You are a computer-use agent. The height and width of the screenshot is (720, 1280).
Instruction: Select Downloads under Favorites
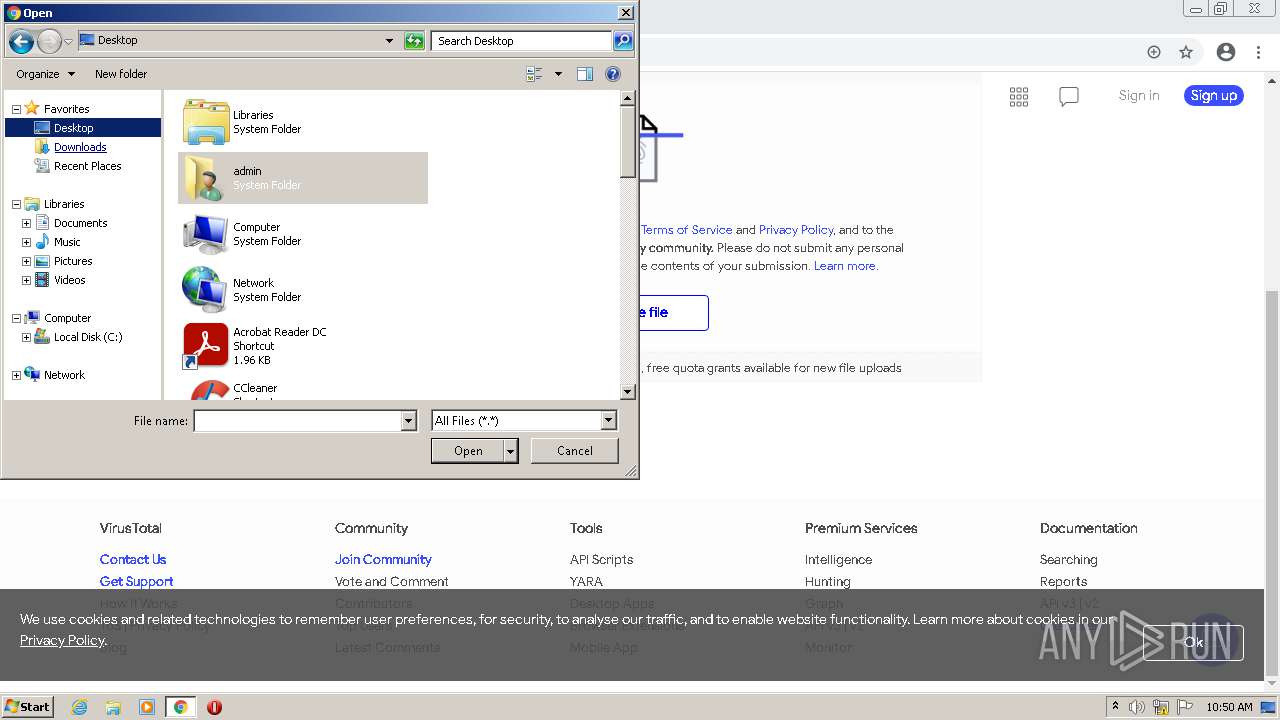click(x=80, y=147)
